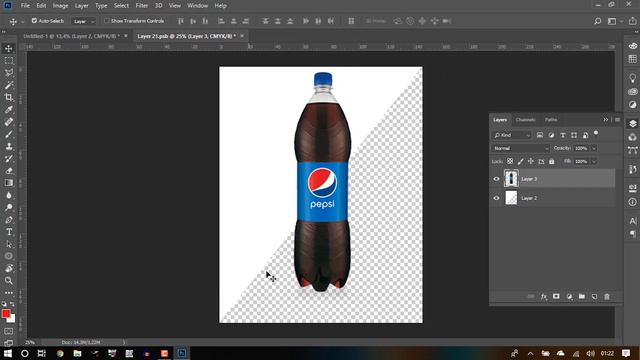
Task: Select the Pen tool
Action: tap(9, 220)
